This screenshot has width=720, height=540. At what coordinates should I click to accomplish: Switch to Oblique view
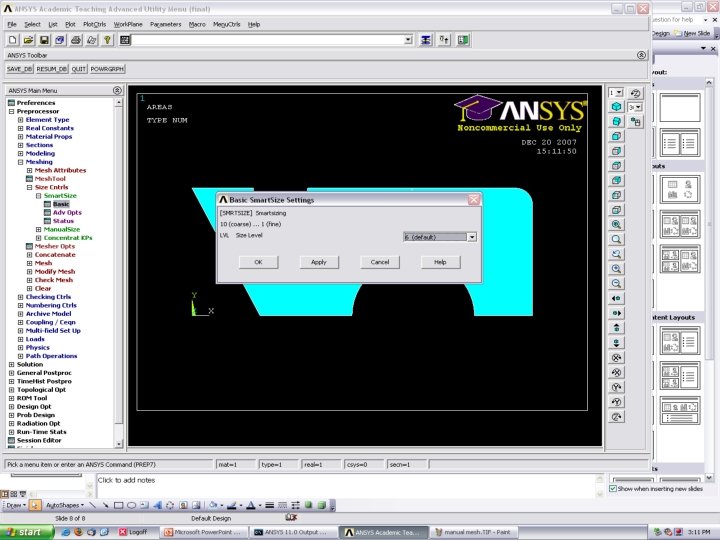point(617,121)
